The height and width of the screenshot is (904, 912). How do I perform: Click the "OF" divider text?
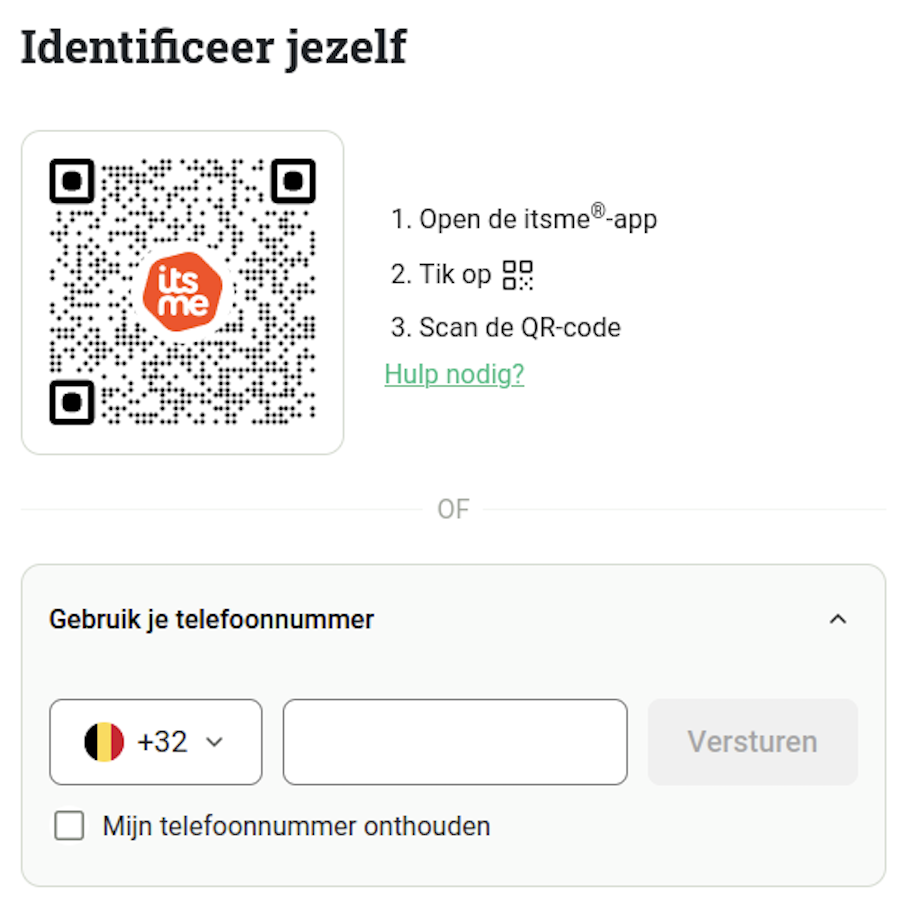coord(453,510)
